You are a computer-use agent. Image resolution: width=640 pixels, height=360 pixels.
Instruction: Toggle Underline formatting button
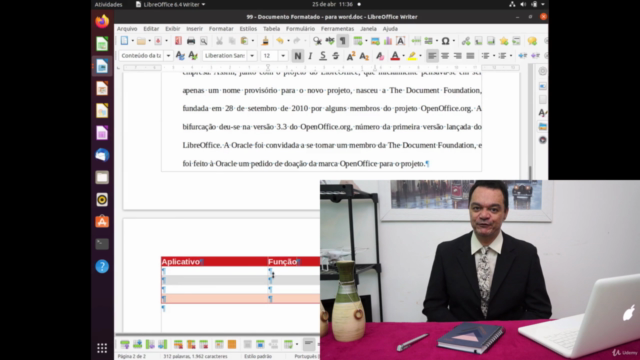pyautogui.click(x=323, y=56)
